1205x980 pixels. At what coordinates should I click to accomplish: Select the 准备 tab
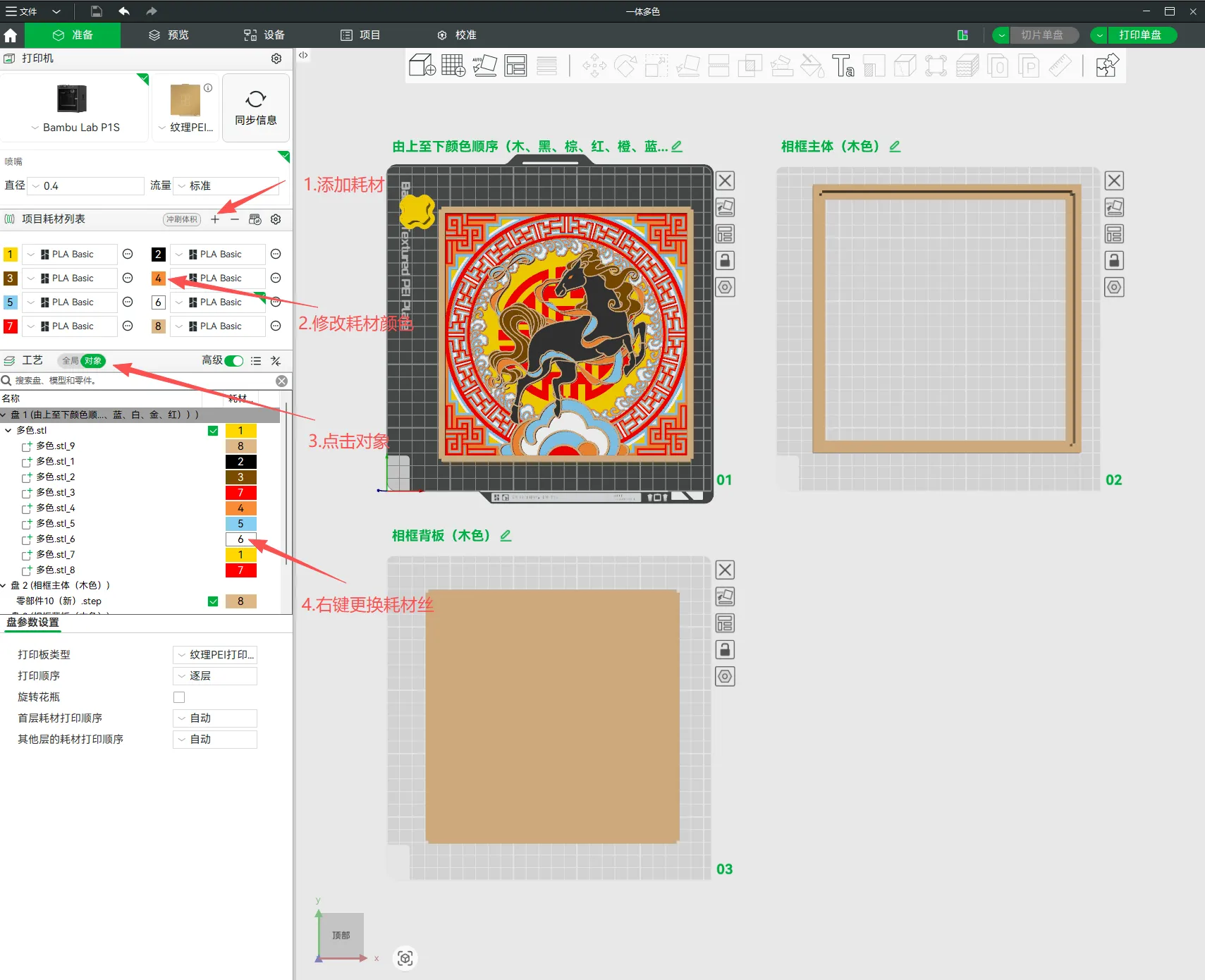coord(73,35)
